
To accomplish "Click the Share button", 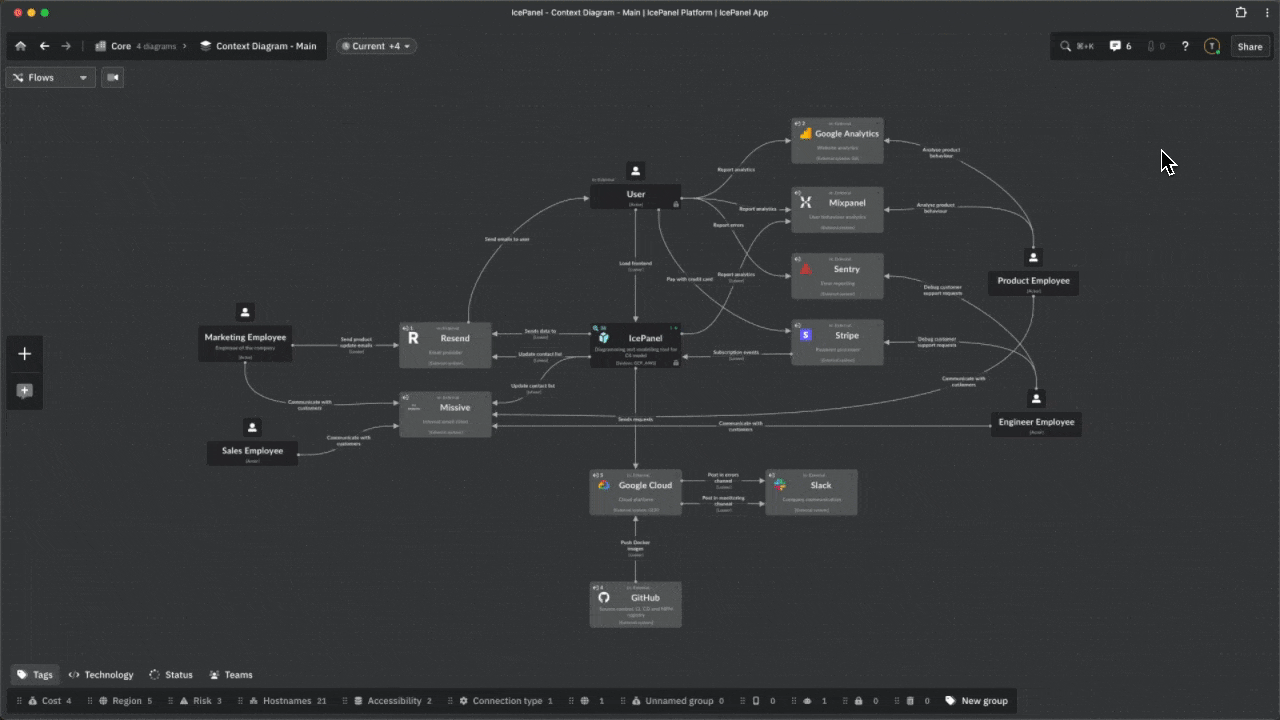I will coord(1250,46).
